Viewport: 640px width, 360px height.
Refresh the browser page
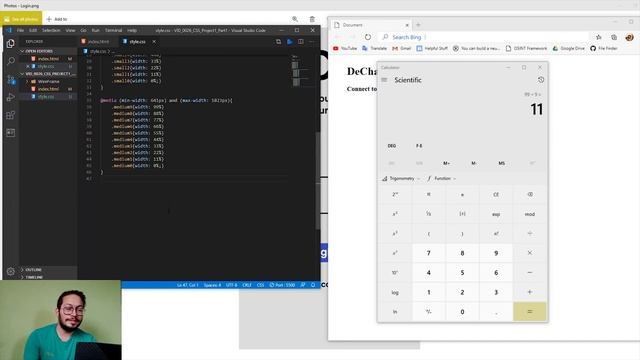point(368,37)
